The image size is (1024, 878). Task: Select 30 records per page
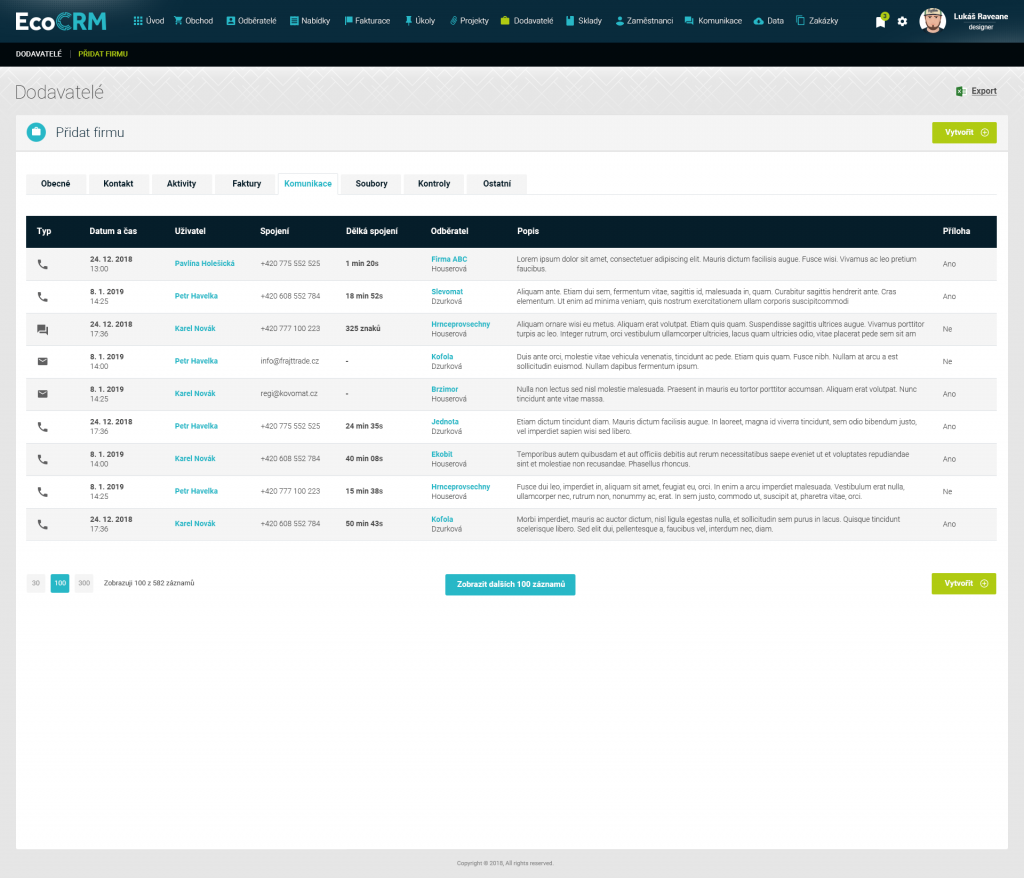36,583
